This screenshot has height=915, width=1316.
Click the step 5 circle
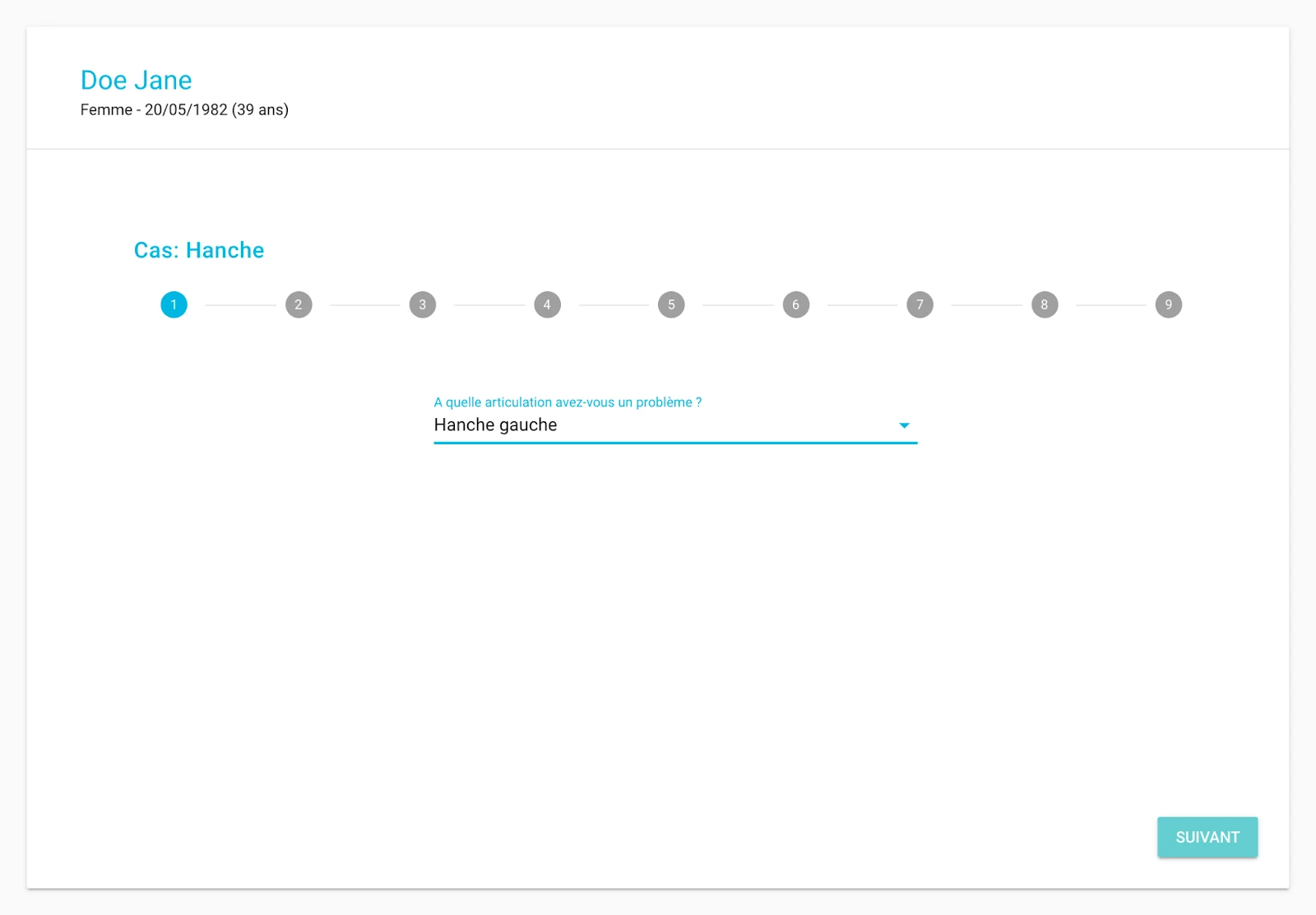671,304
